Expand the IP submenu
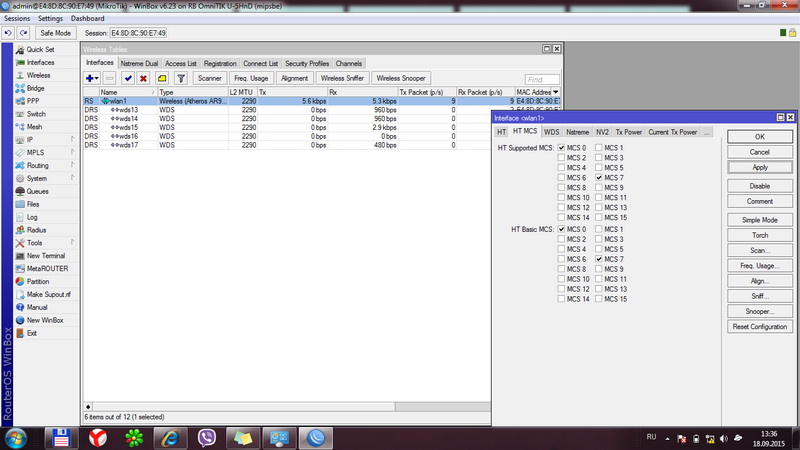The height and width of the screenshot is (450, 800). click(72, 139)
